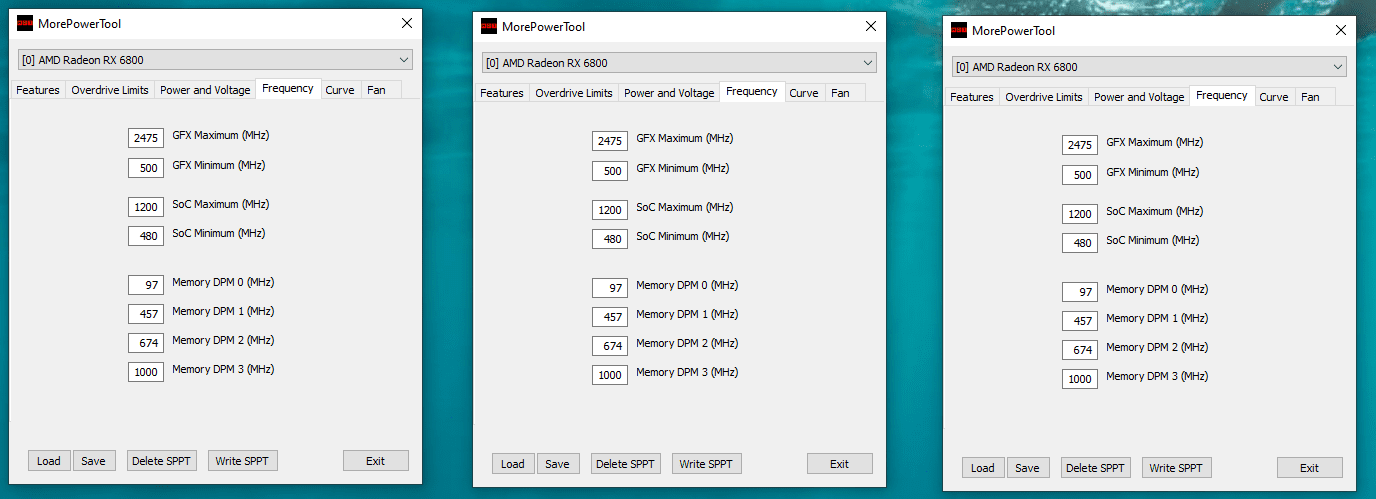
Task: Open the GPU dropdown in the leftmost window
Action: [215, 60]
